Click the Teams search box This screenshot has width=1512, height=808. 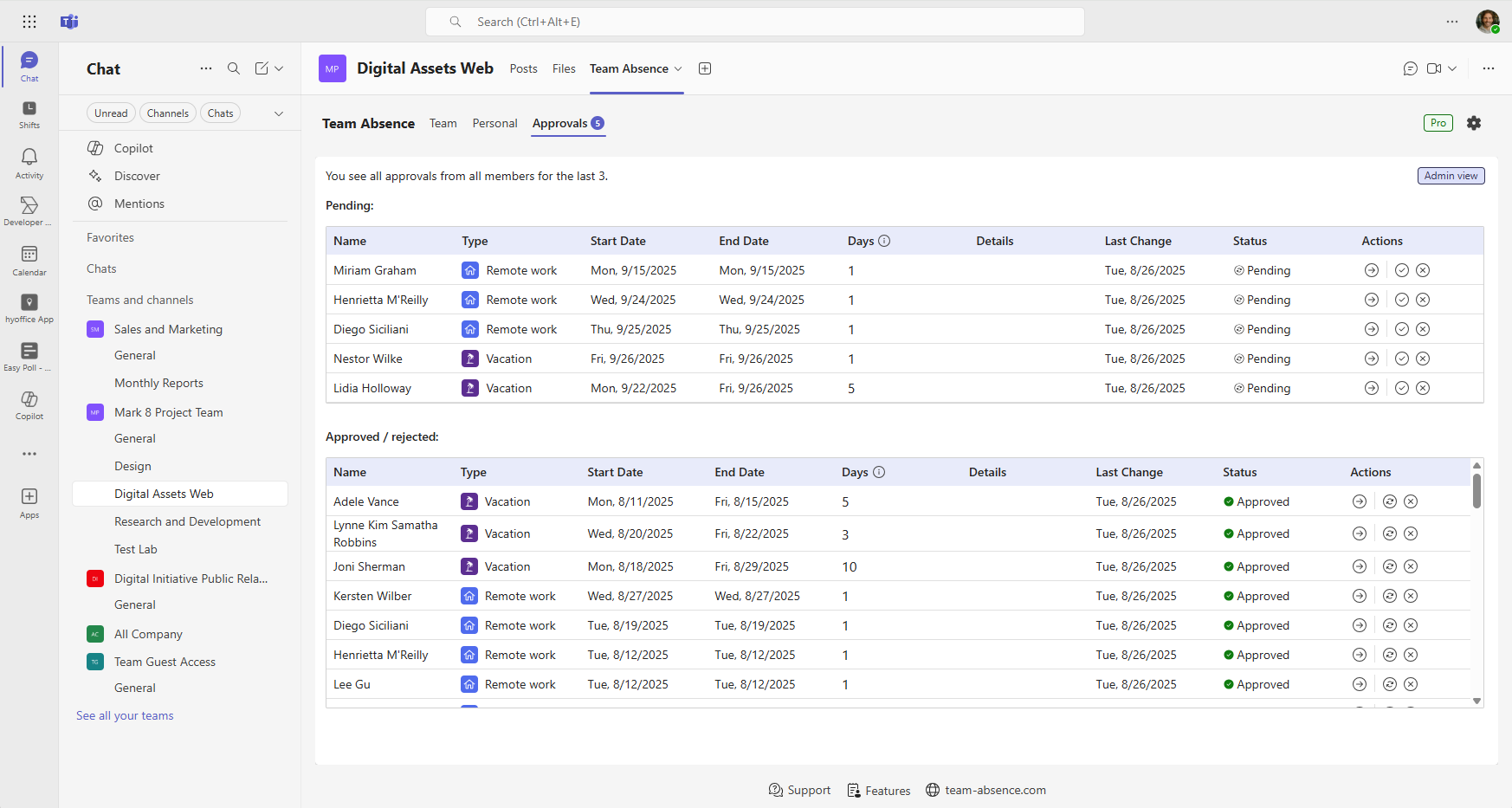[753, 22]
